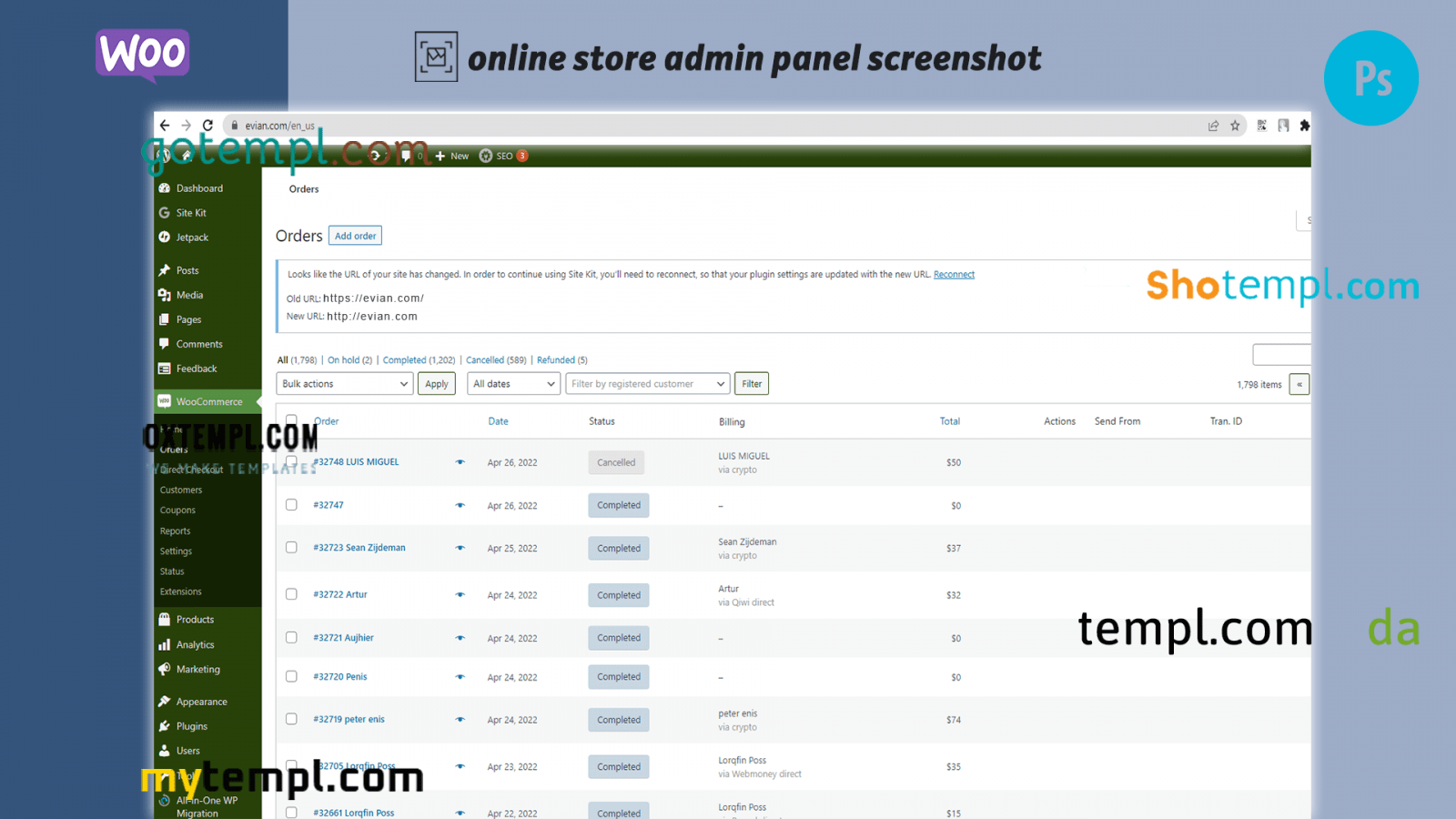Viewport: 1456px width, 819px height.
Task: Click preview eye icon for order #32747
Action: [460, 505]
